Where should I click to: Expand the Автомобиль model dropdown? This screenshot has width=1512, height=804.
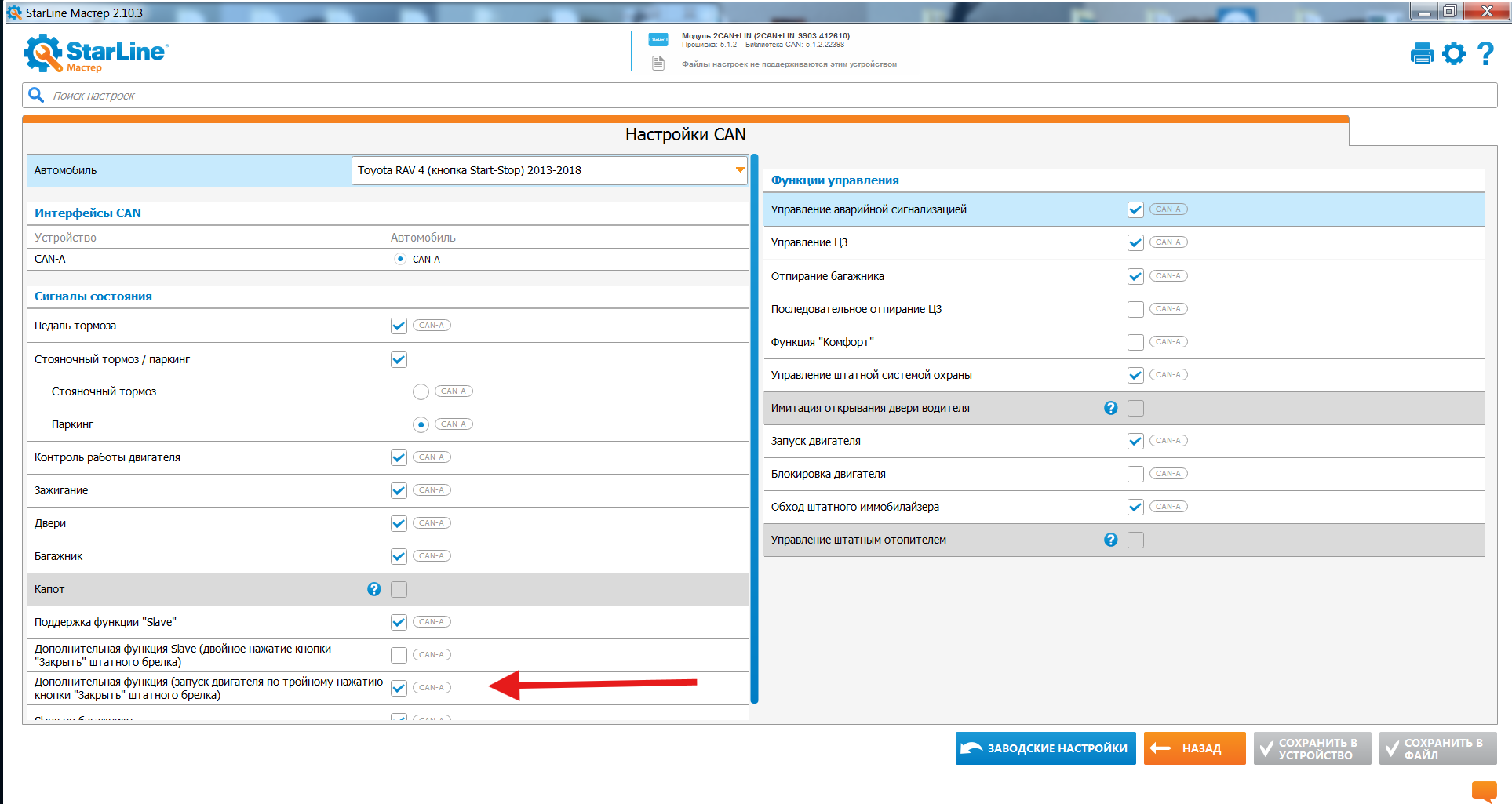[739, 170]
